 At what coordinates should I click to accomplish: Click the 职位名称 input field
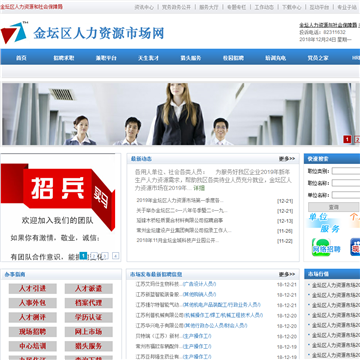click(x=346, y=183)
